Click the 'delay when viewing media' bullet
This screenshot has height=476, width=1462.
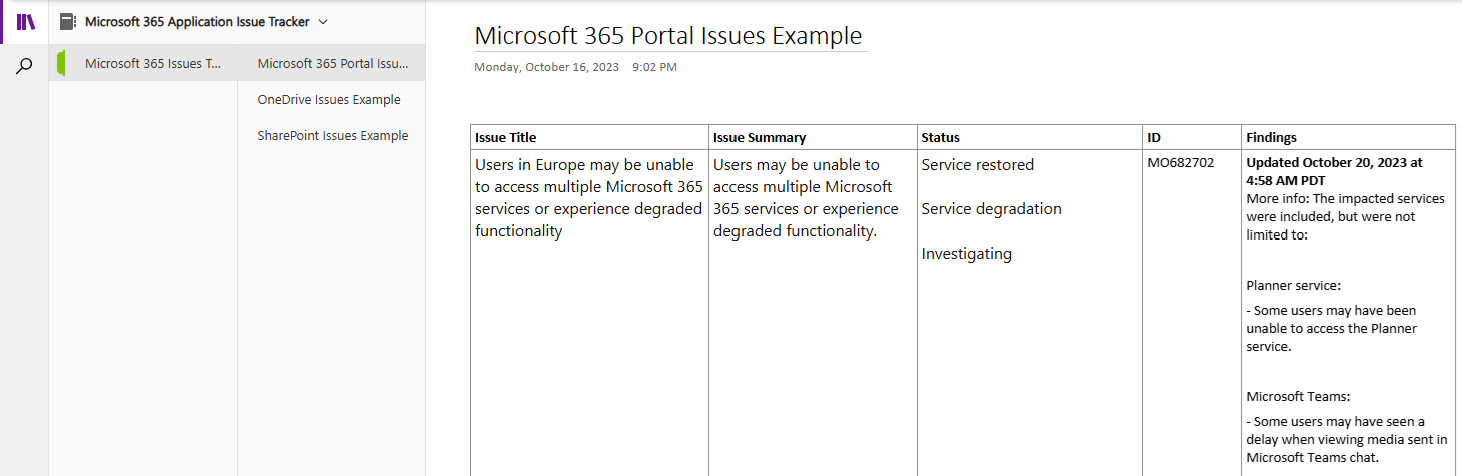pos(1346,439)
